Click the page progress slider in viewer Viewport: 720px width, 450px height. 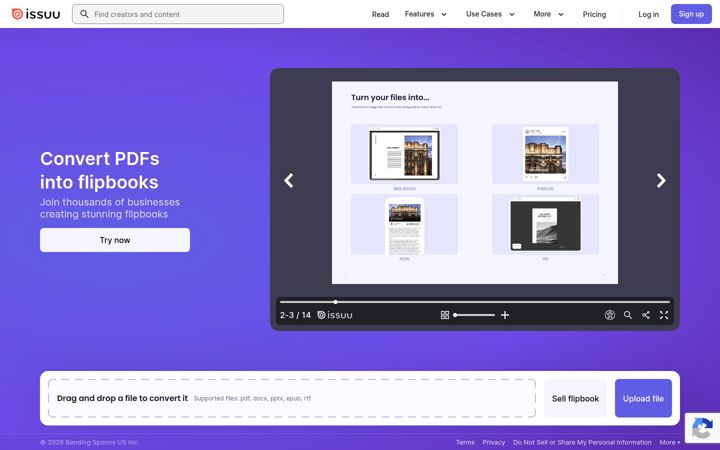(x=475, y=302)
